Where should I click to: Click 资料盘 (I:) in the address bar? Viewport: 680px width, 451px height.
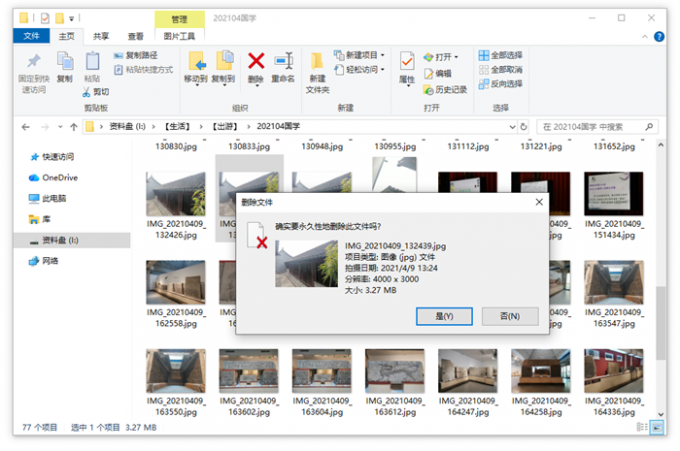[127, 126]
